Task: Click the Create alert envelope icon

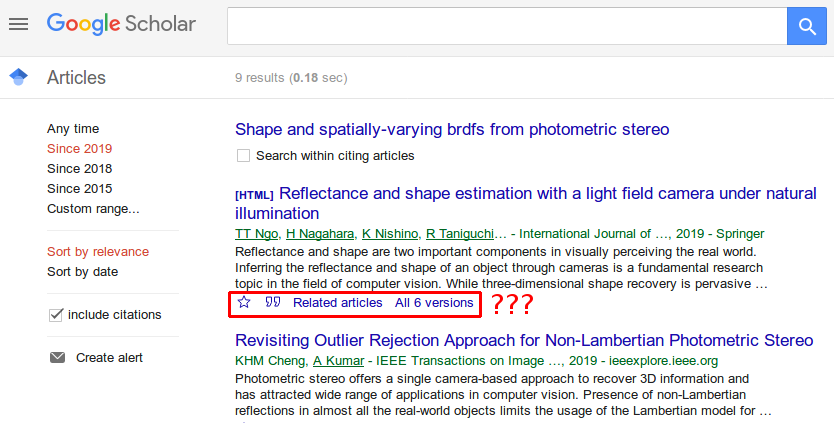Action: click(x=57, y=358)
